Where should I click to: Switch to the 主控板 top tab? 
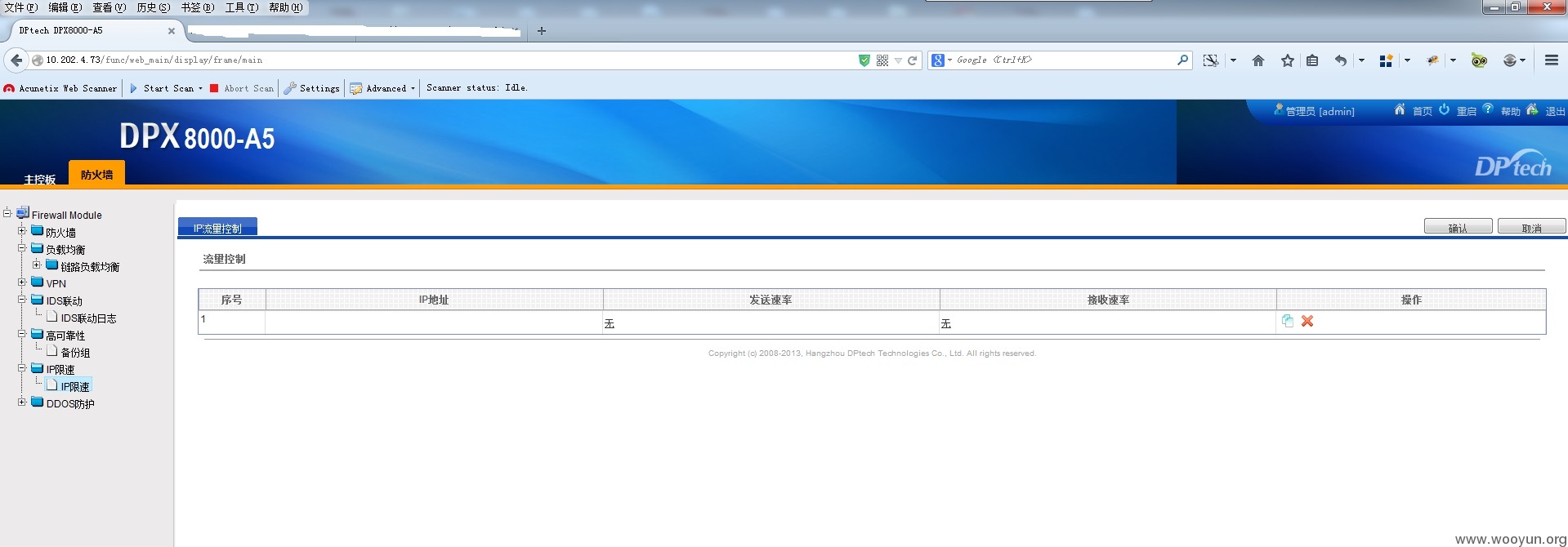(40, 179)
